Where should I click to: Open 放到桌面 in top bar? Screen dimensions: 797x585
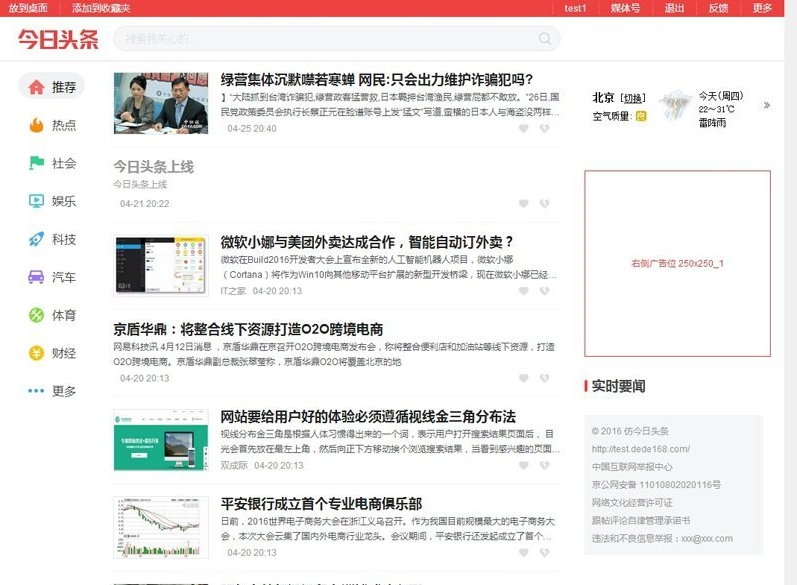tap(28, 8)
